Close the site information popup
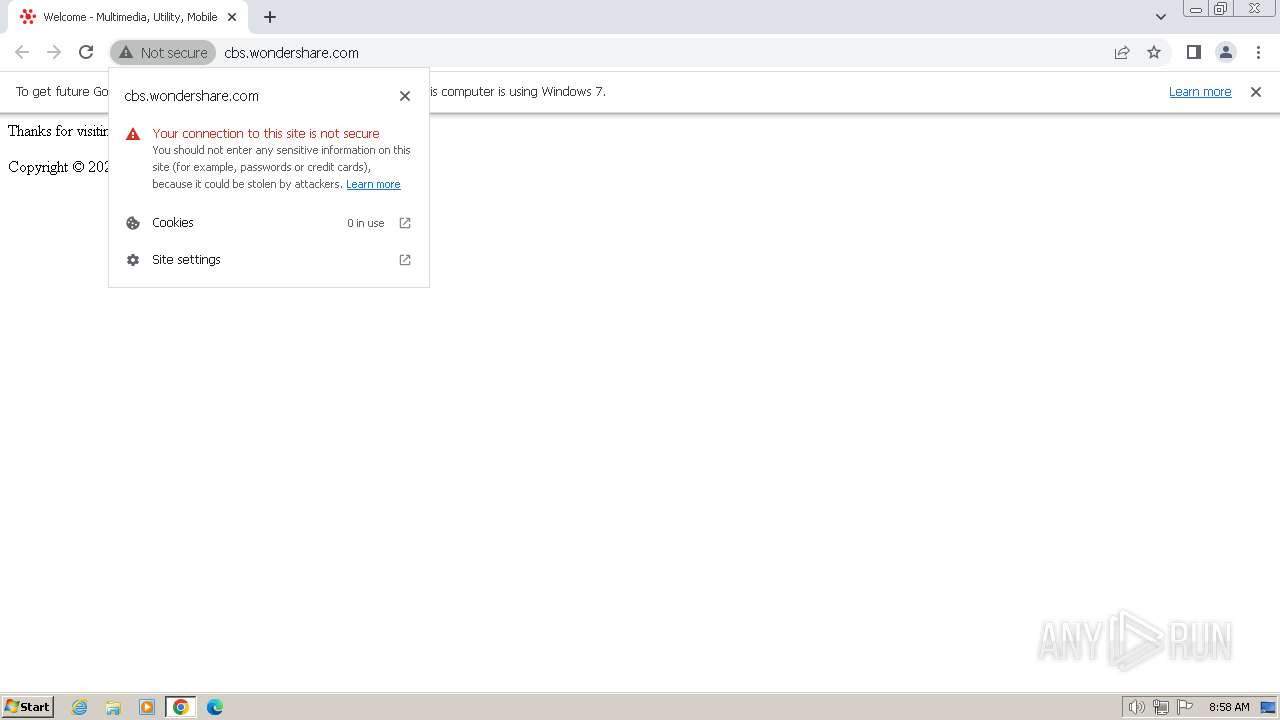 point(405,96)
